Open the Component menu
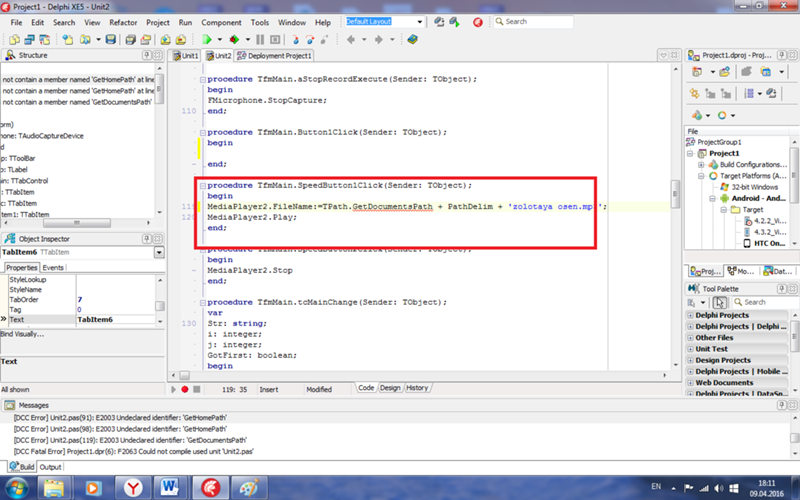Viewport: 800px width, 500px height. 221,22
